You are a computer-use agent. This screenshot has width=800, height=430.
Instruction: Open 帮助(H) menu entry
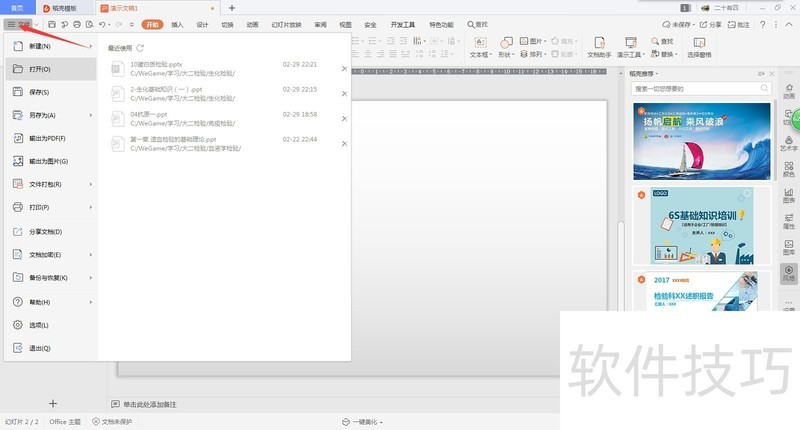(x=51, y=302)
